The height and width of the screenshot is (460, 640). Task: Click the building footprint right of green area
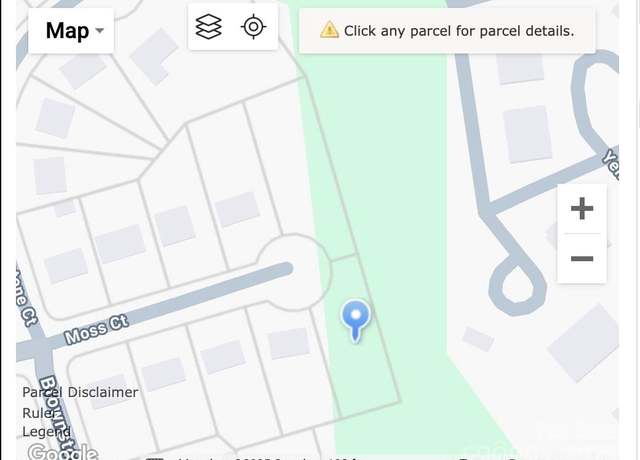527,134
